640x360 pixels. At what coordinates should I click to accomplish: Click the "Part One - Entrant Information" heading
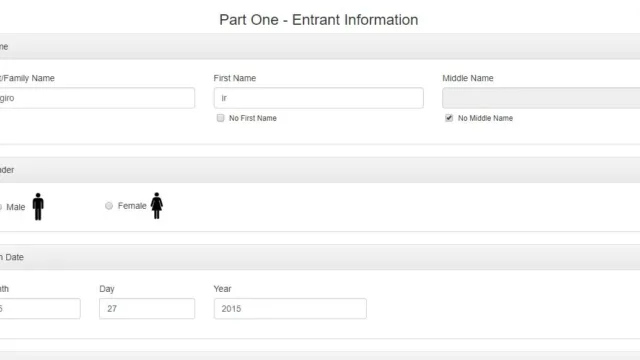(x=319, y=20)
